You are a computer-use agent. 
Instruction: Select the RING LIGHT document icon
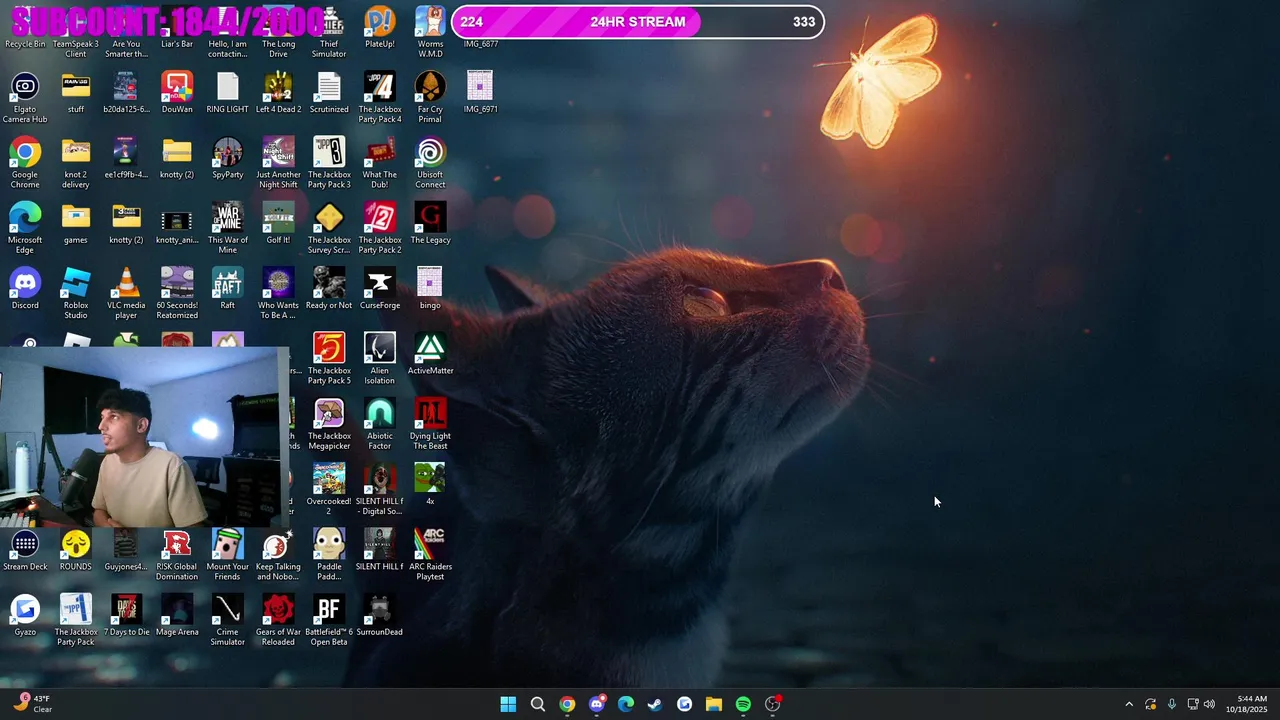[x=227, y=93]
